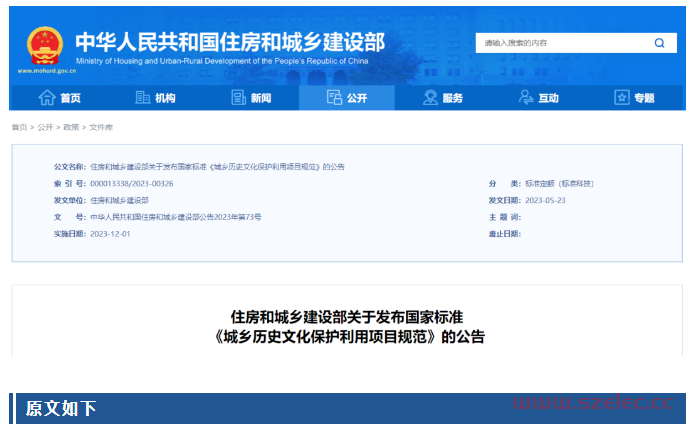Click the issuing unit value 住房和城乡建设部
Viewport: 693px width, 429px height.
(119, 200)
